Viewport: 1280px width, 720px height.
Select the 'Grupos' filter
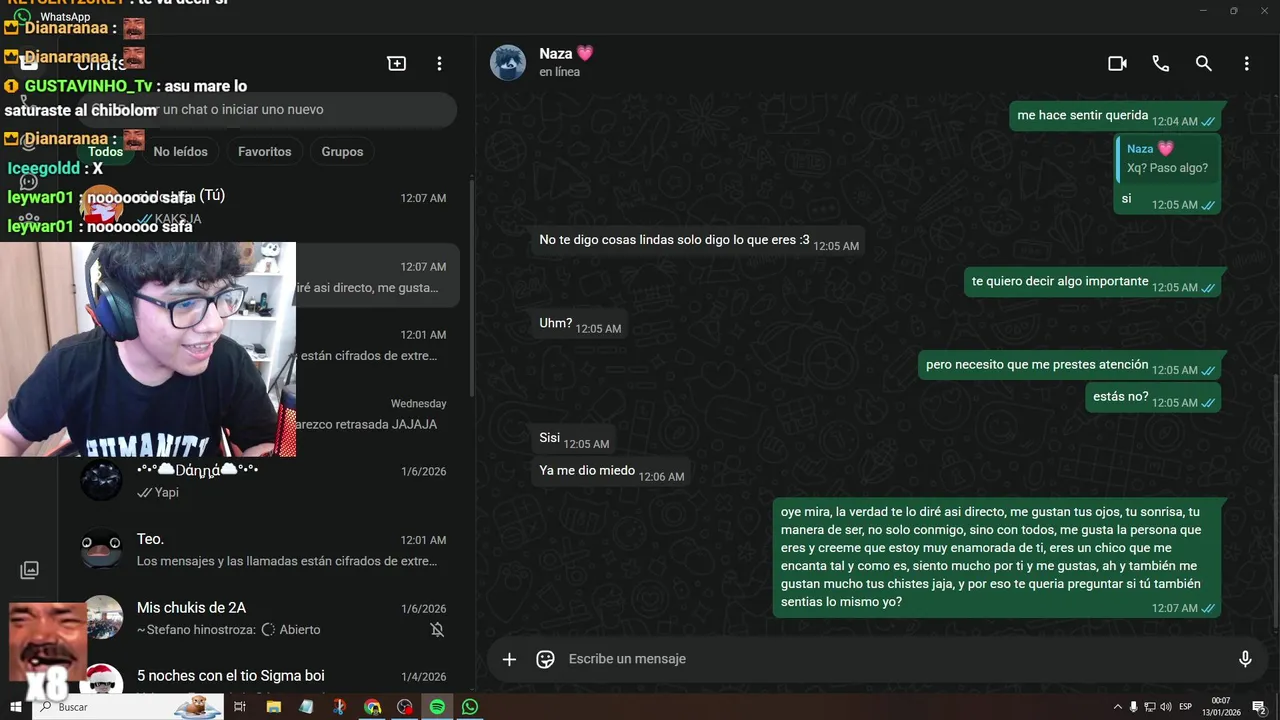[x=342, y=152]
